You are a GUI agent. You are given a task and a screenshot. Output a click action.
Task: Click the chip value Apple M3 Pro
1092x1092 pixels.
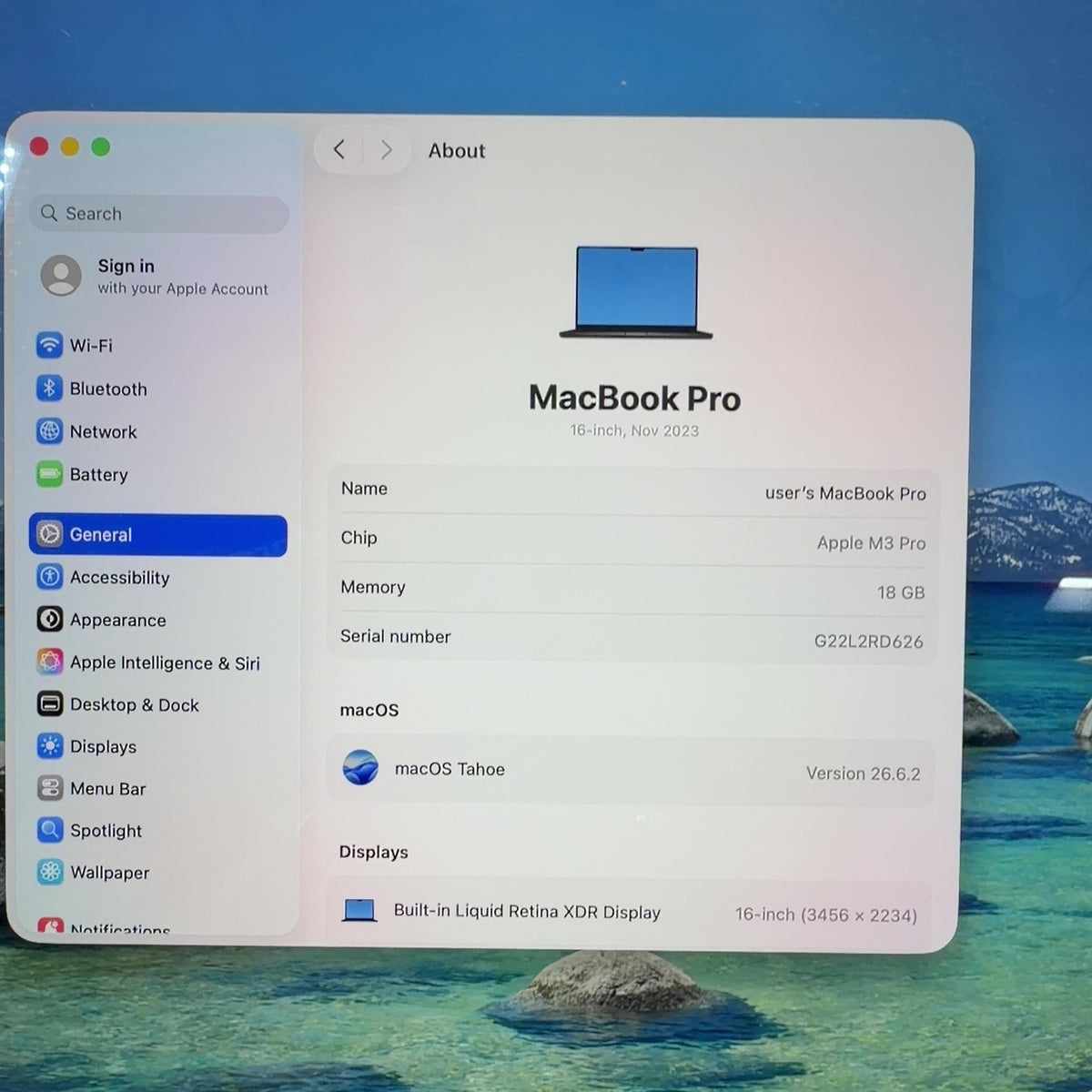tap(871, 543)
